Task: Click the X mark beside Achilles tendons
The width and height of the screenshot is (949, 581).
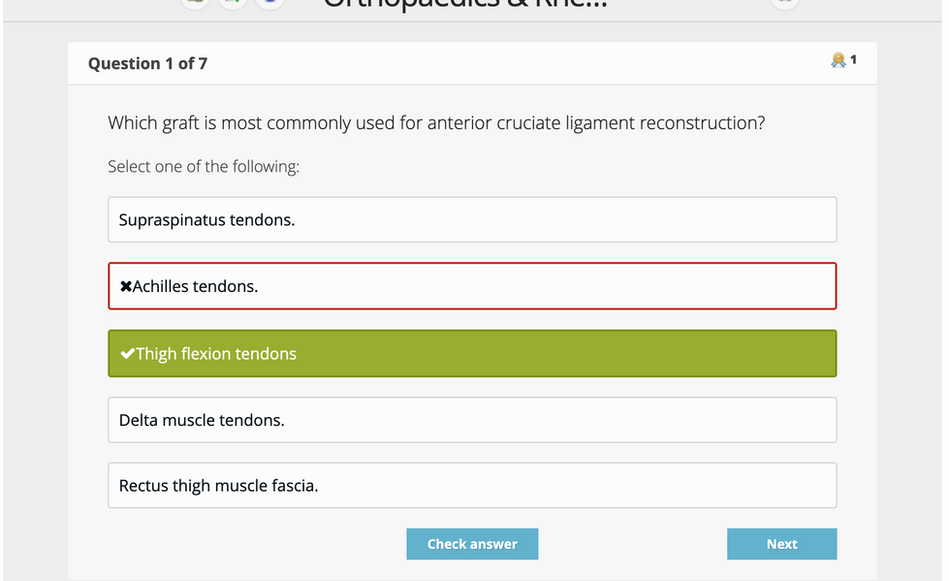Action: click(x=125, y=286)
